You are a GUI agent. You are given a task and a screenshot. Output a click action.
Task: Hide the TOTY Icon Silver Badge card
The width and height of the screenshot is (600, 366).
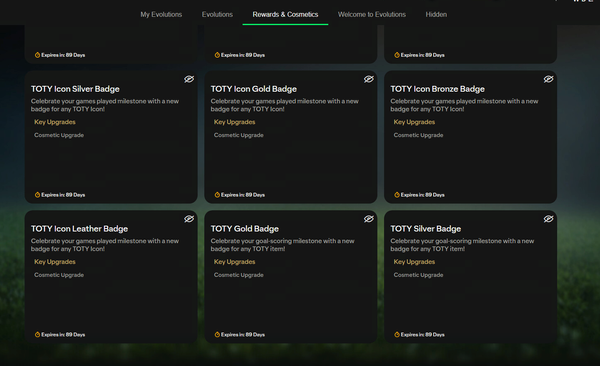[x=189, y=79]
